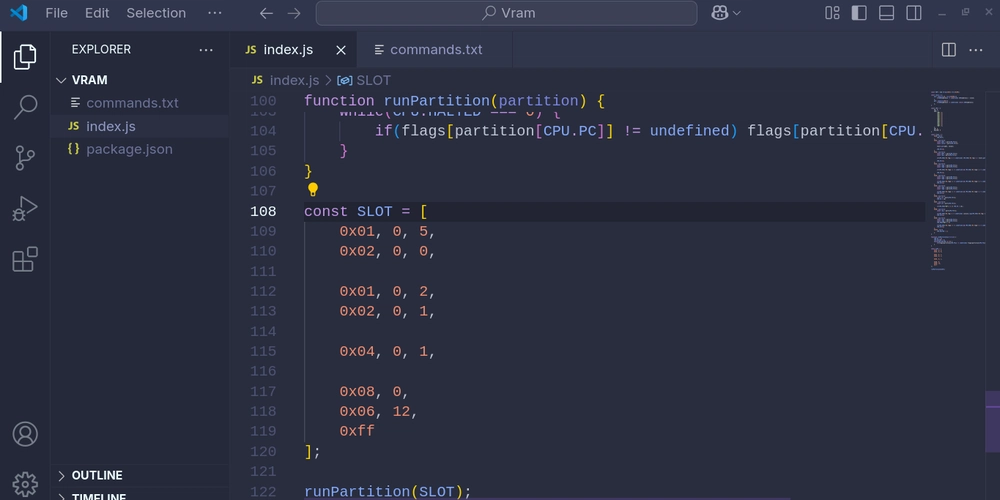Click the minimap code overview
This screenshot has height=500, width=1000.
[960, 180]
